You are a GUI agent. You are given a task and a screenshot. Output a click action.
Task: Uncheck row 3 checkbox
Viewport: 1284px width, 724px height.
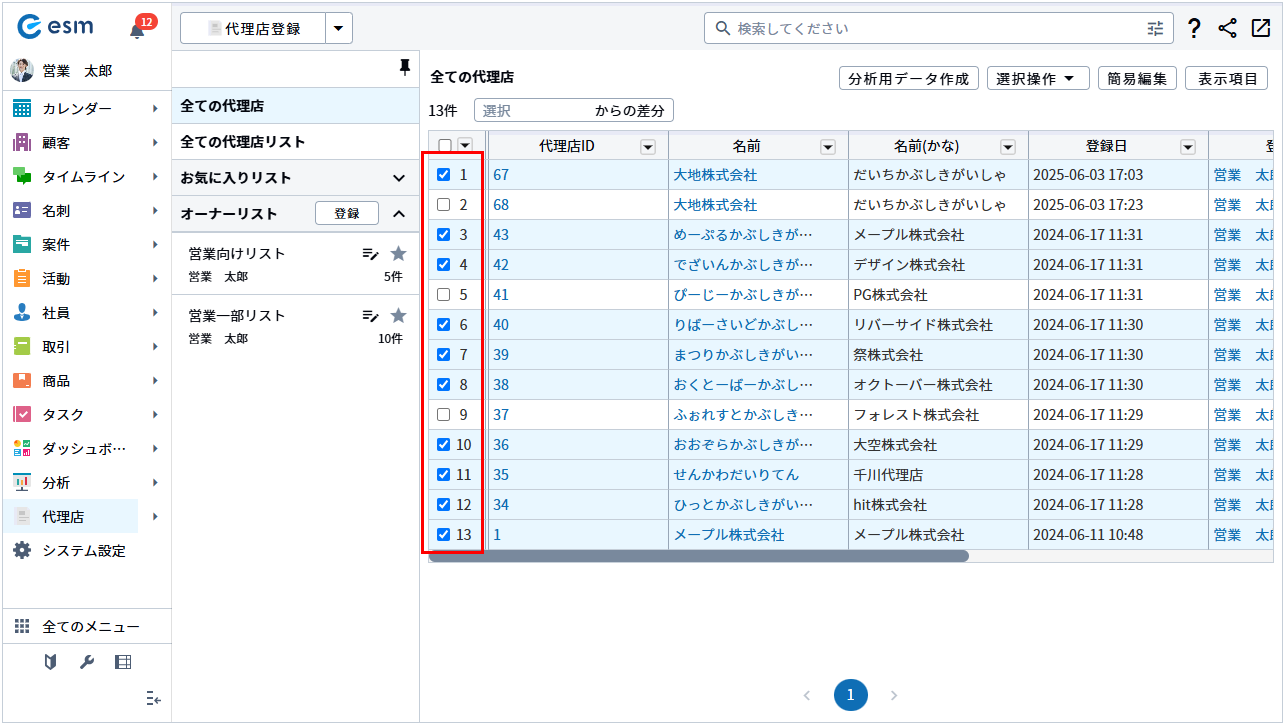[x=444, y=235]
